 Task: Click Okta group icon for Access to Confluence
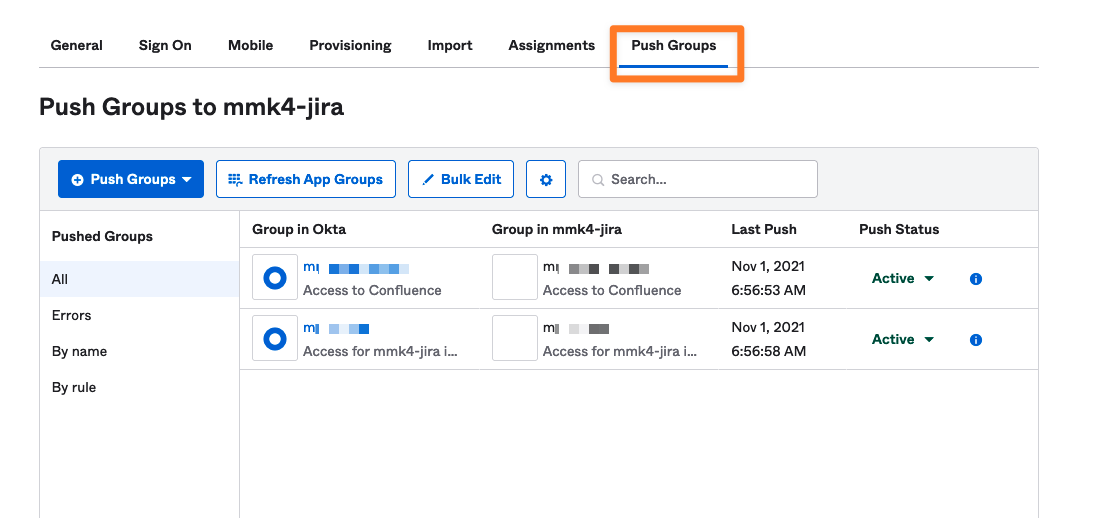pos(275,278)
